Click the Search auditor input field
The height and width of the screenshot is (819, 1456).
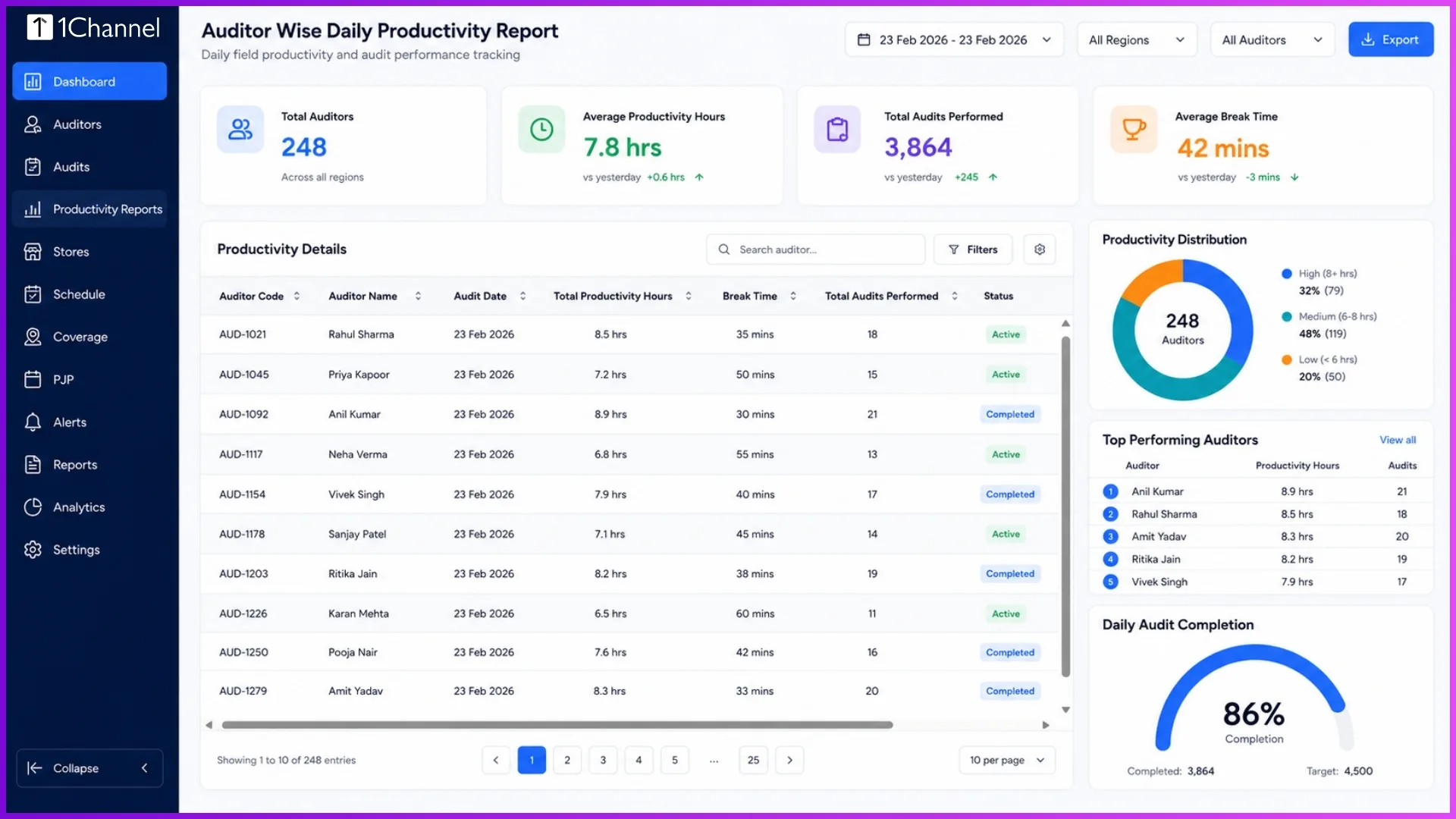815,249
